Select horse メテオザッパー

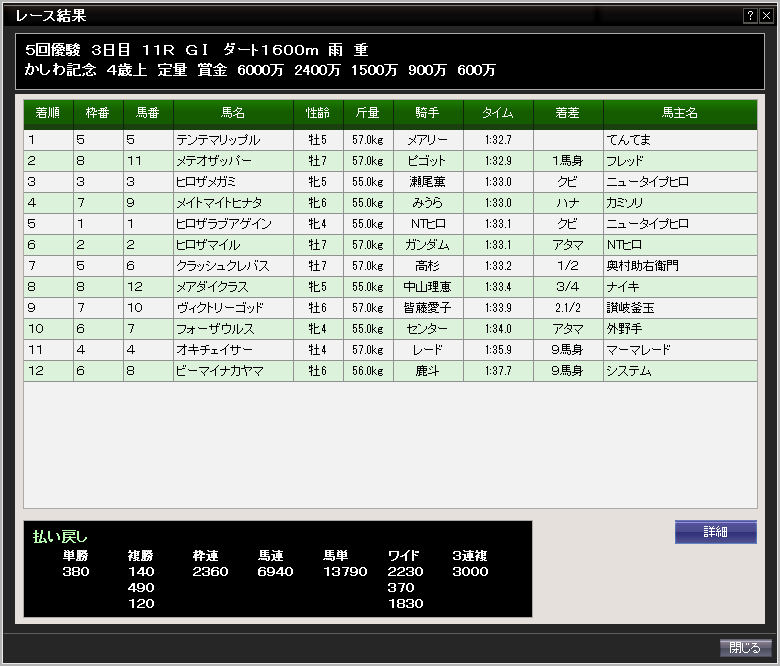point(214,161)
